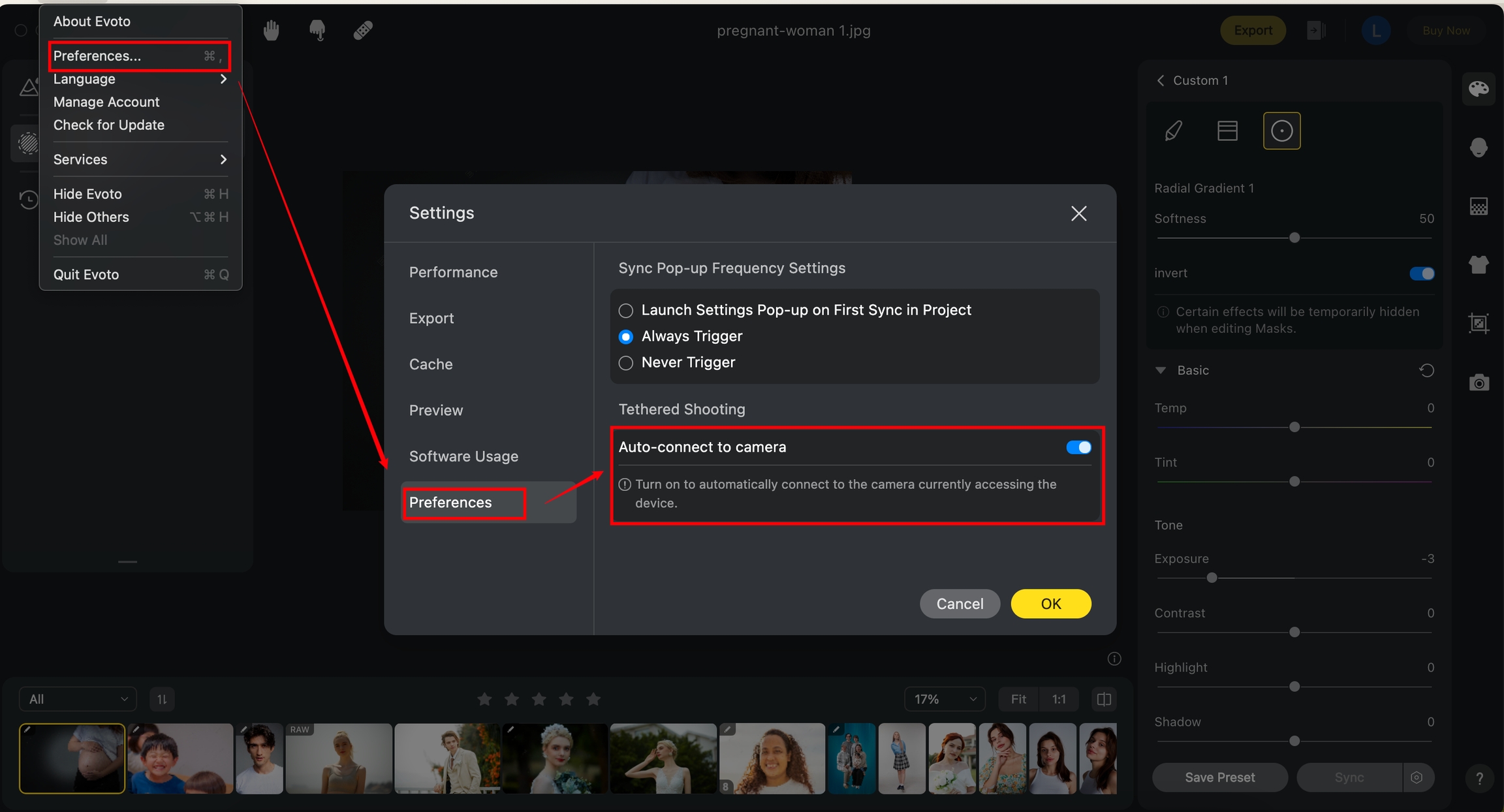Select the healing bandage tool
1504x812 pixels.
click(363, 30)
